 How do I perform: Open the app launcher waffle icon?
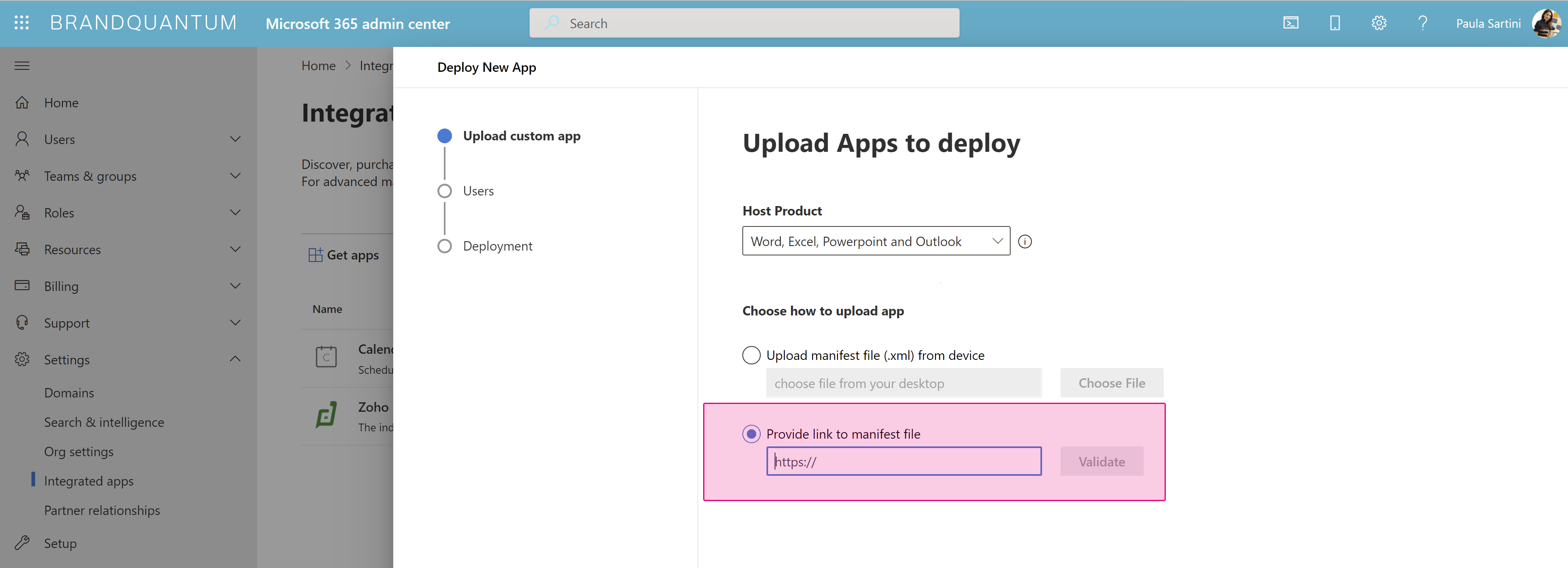coord(22,23)
